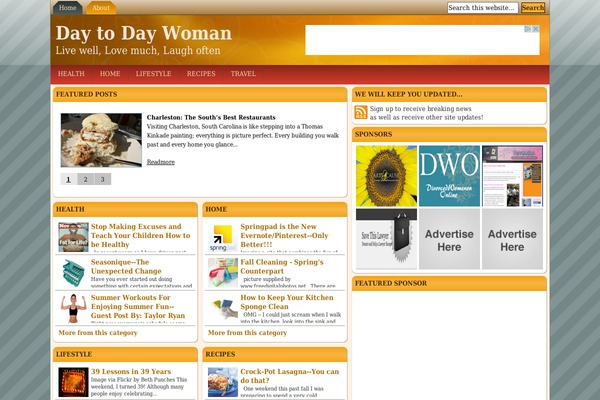This screenshot has height=400, width=600.
Task: Click the second Advertise Here box
Action: [x=512, y=239]
